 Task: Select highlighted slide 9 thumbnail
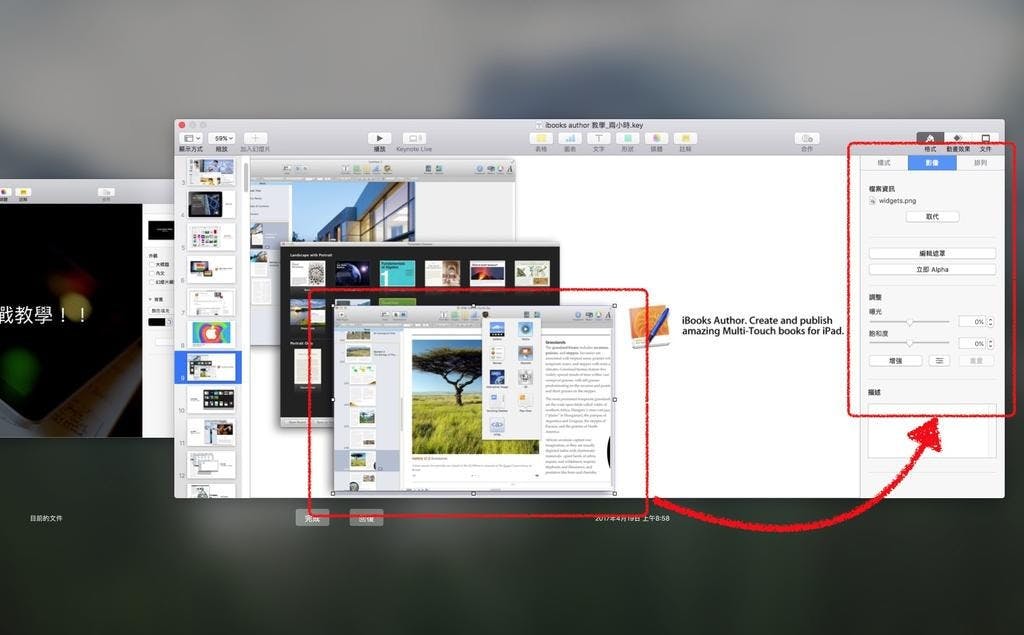(x=211, y=366)
